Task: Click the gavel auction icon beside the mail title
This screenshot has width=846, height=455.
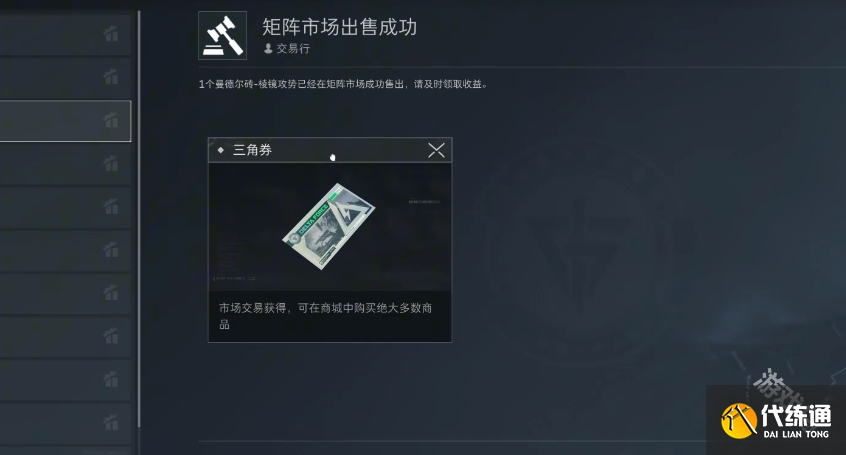Action: [222, 36]
